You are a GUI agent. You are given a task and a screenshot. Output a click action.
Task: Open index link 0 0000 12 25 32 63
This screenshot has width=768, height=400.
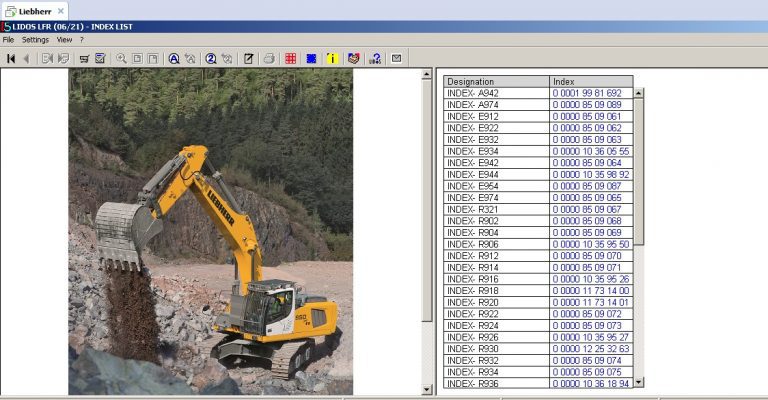(591, 349)
